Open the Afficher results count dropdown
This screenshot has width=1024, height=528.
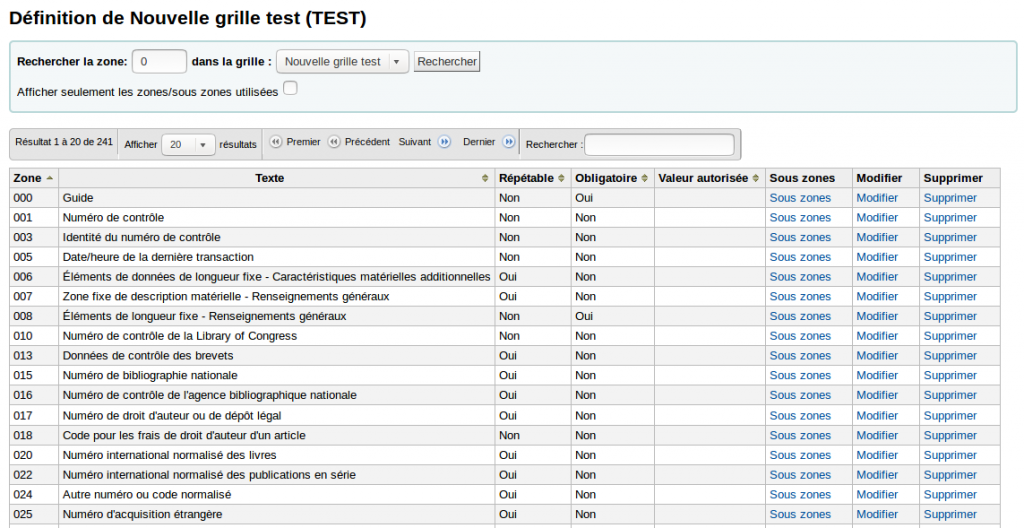pyautogui.click(x=188, y=144)
